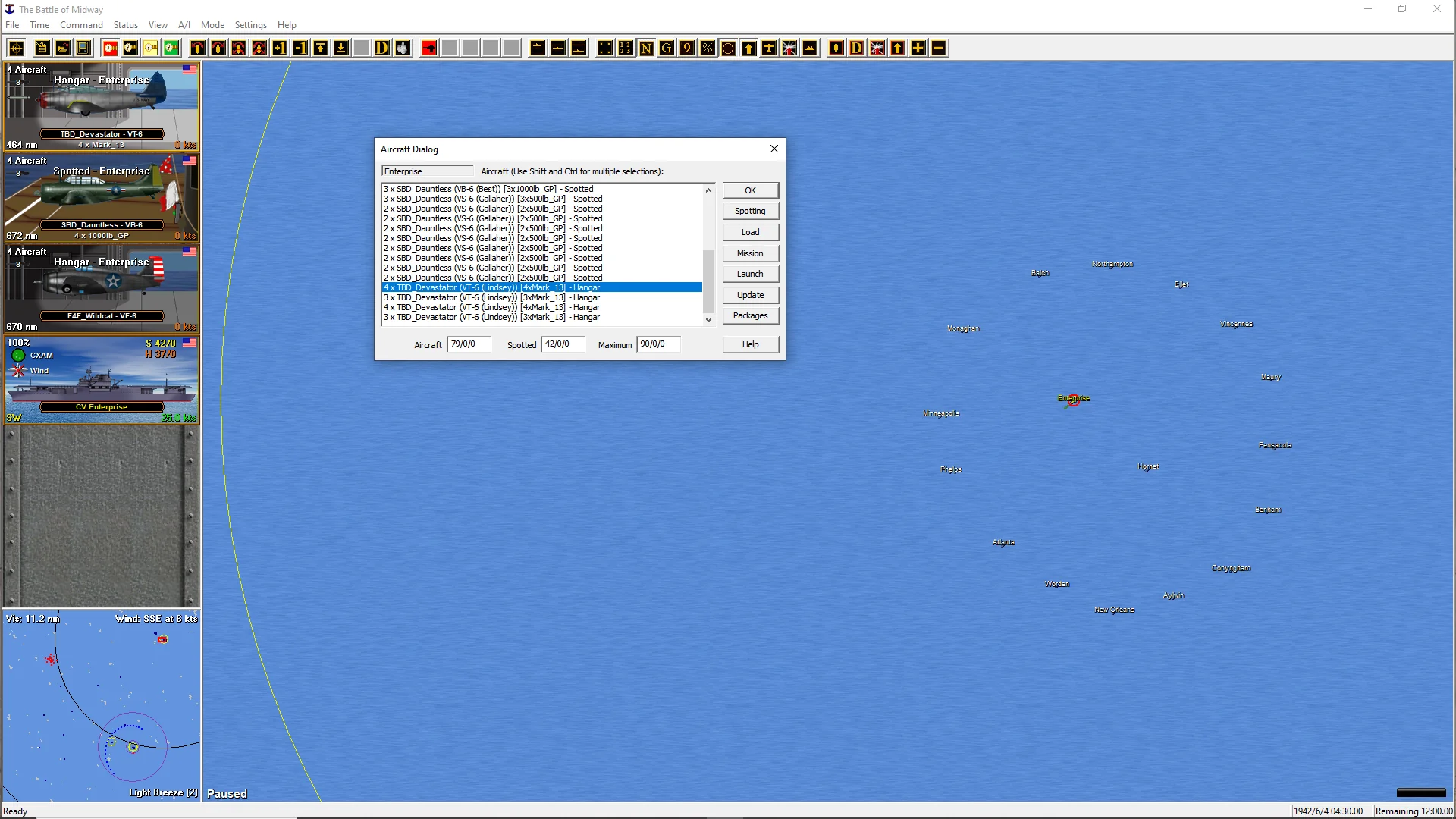Click the 1-2-2-3 numbers toolbar icon

point(626,49)
